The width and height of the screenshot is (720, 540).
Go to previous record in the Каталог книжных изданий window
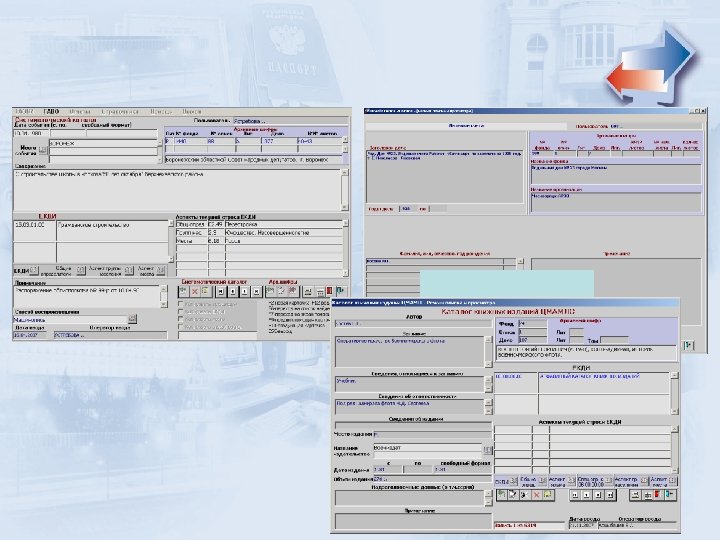(586, 495)
